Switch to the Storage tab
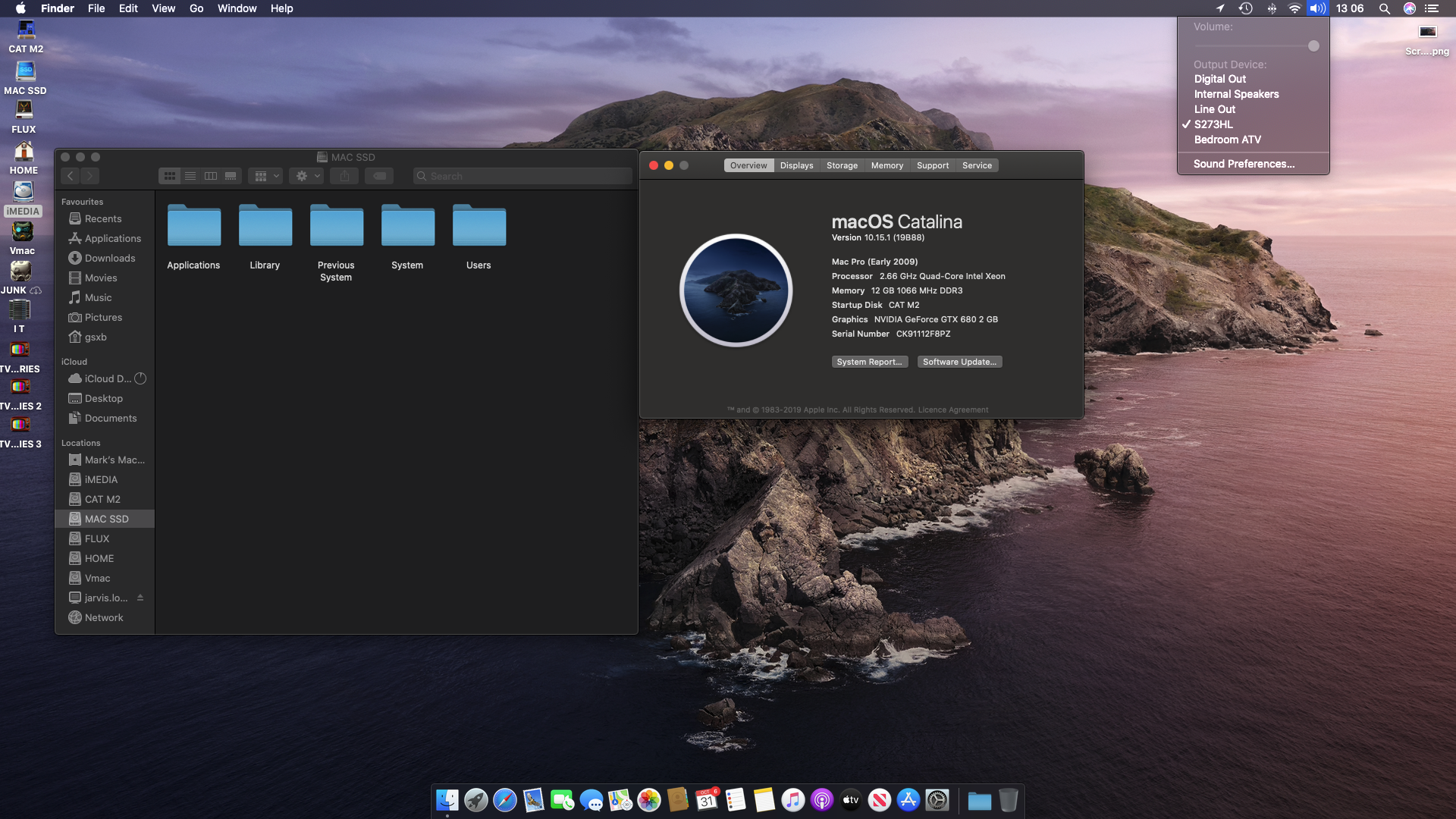1456x819 pixels. click(842, 165)
